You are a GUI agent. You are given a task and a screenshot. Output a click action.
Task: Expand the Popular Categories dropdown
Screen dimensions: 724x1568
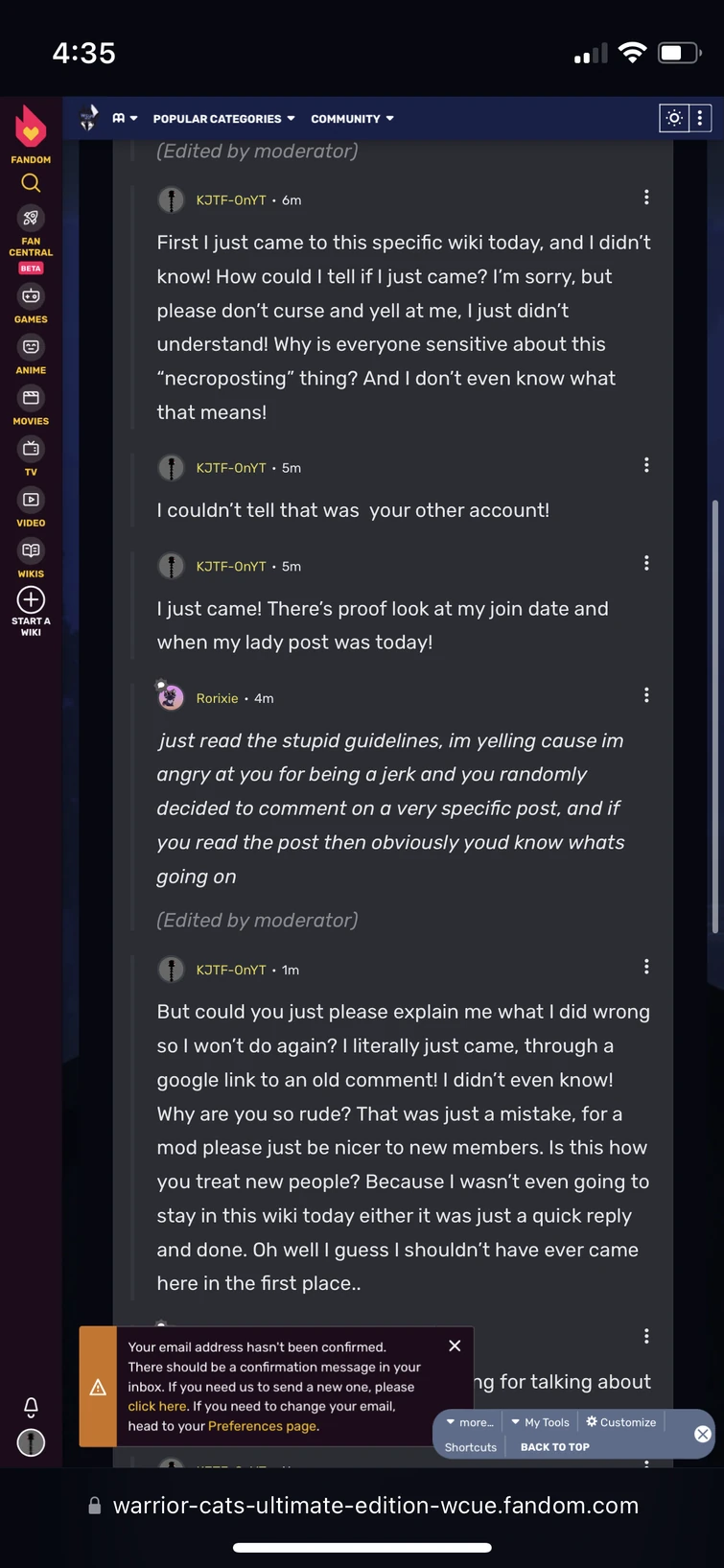coord(223,118)
